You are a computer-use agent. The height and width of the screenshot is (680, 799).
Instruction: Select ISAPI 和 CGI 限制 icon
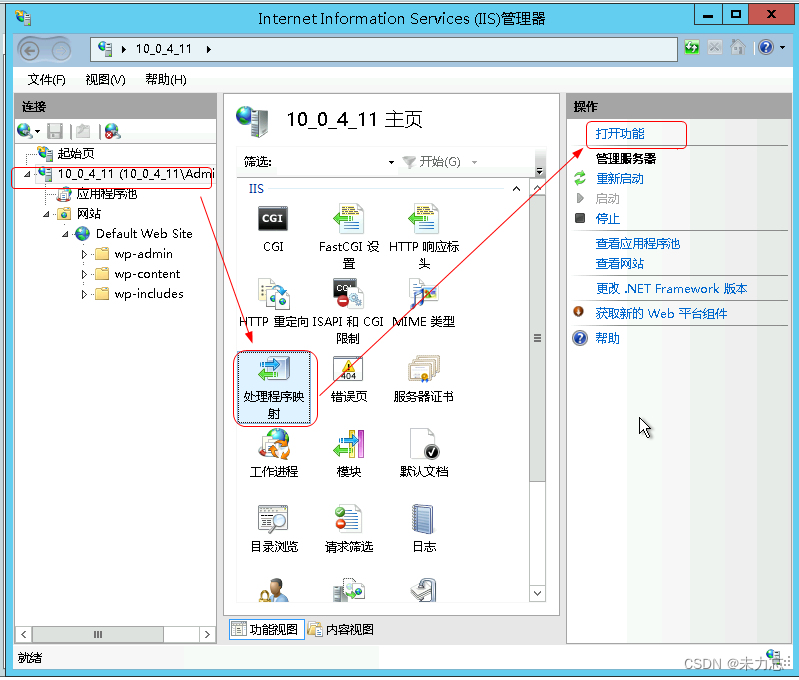click(349, 294)
